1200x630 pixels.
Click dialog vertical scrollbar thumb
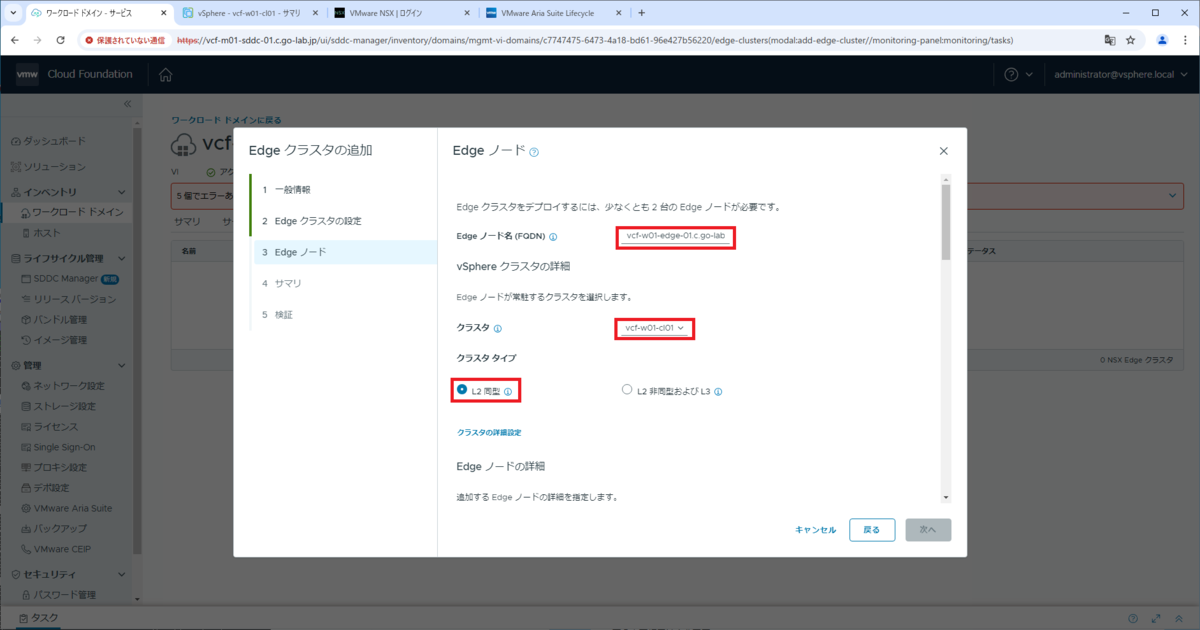click(x=945, y=221)
